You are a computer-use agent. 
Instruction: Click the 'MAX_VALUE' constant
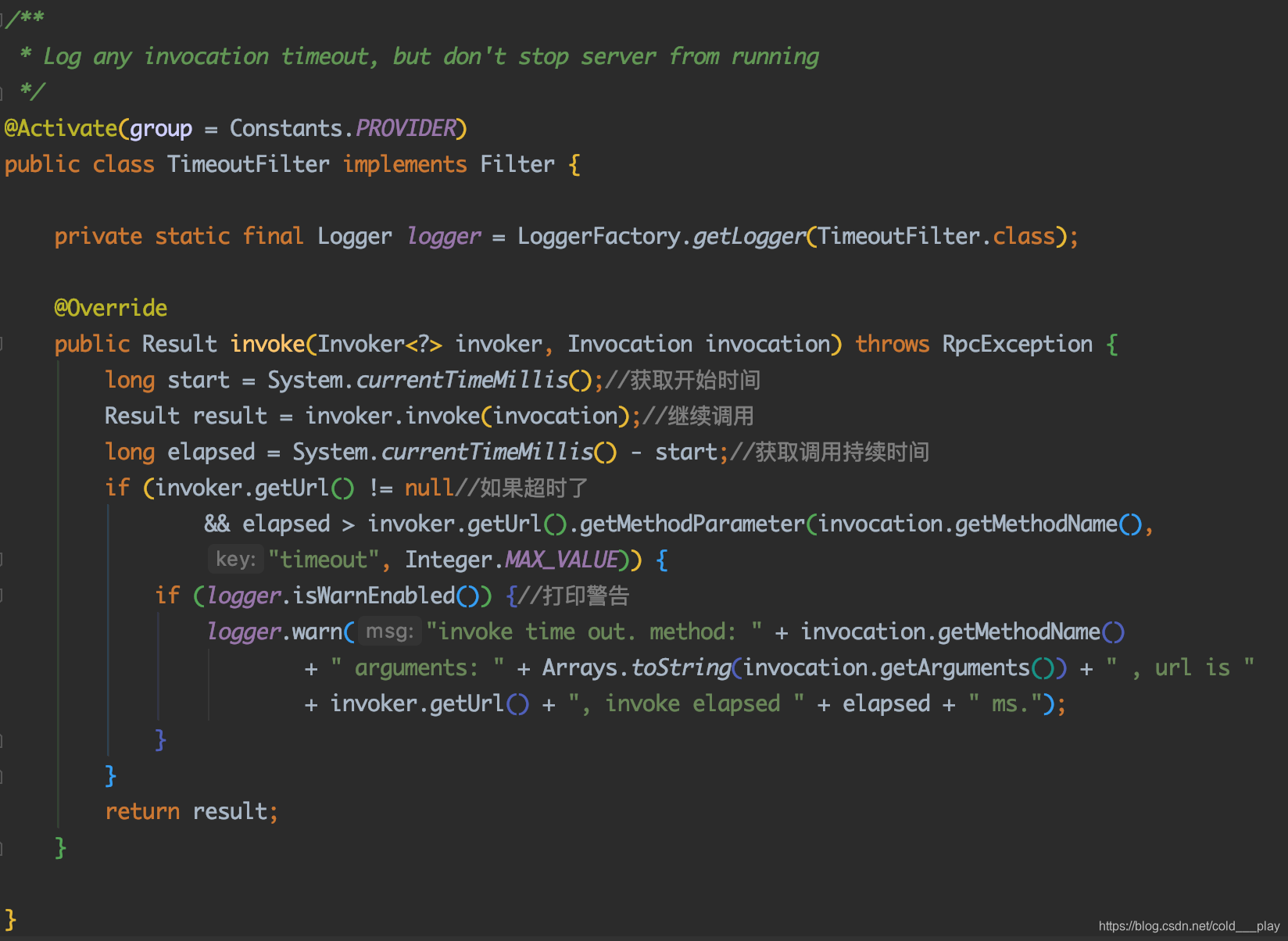click(562, 560)
